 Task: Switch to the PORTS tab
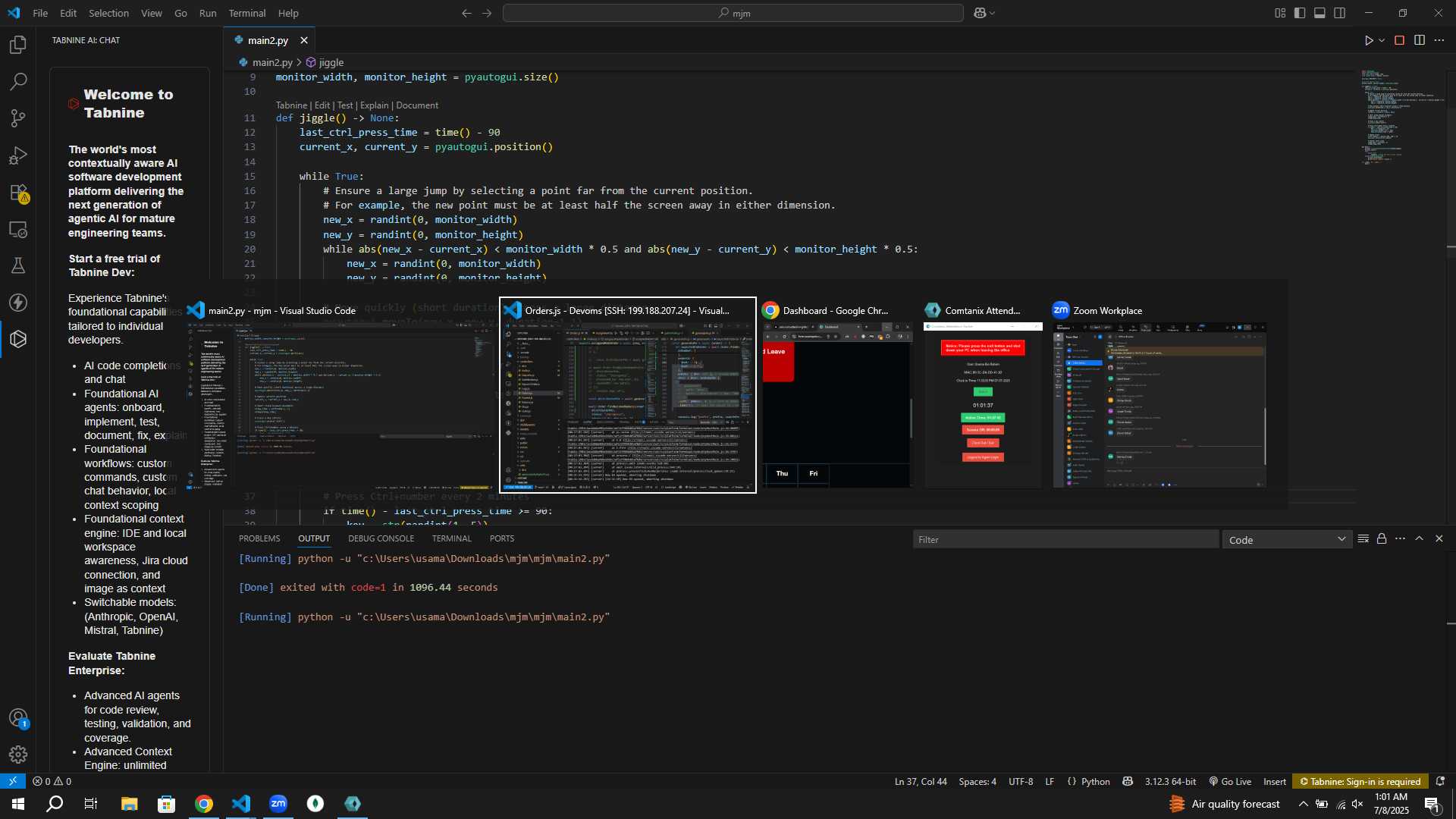(501, 538)
